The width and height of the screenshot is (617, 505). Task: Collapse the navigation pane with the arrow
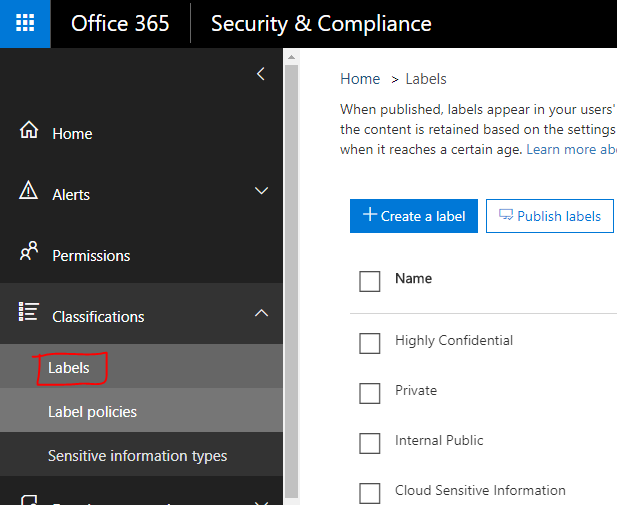pyautogui.click(x=260, y=74)
